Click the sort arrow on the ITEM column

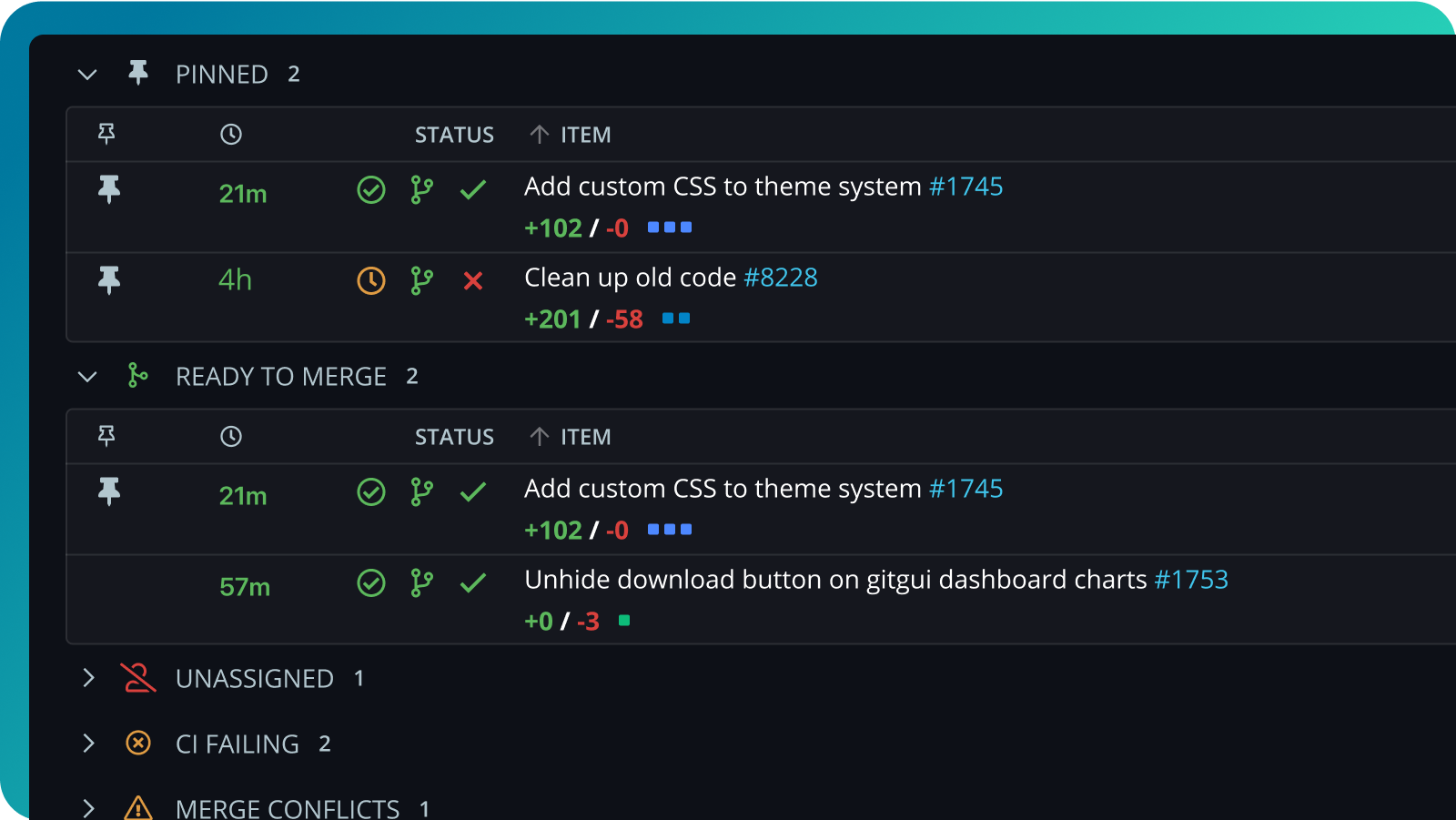tap(541, 134)
